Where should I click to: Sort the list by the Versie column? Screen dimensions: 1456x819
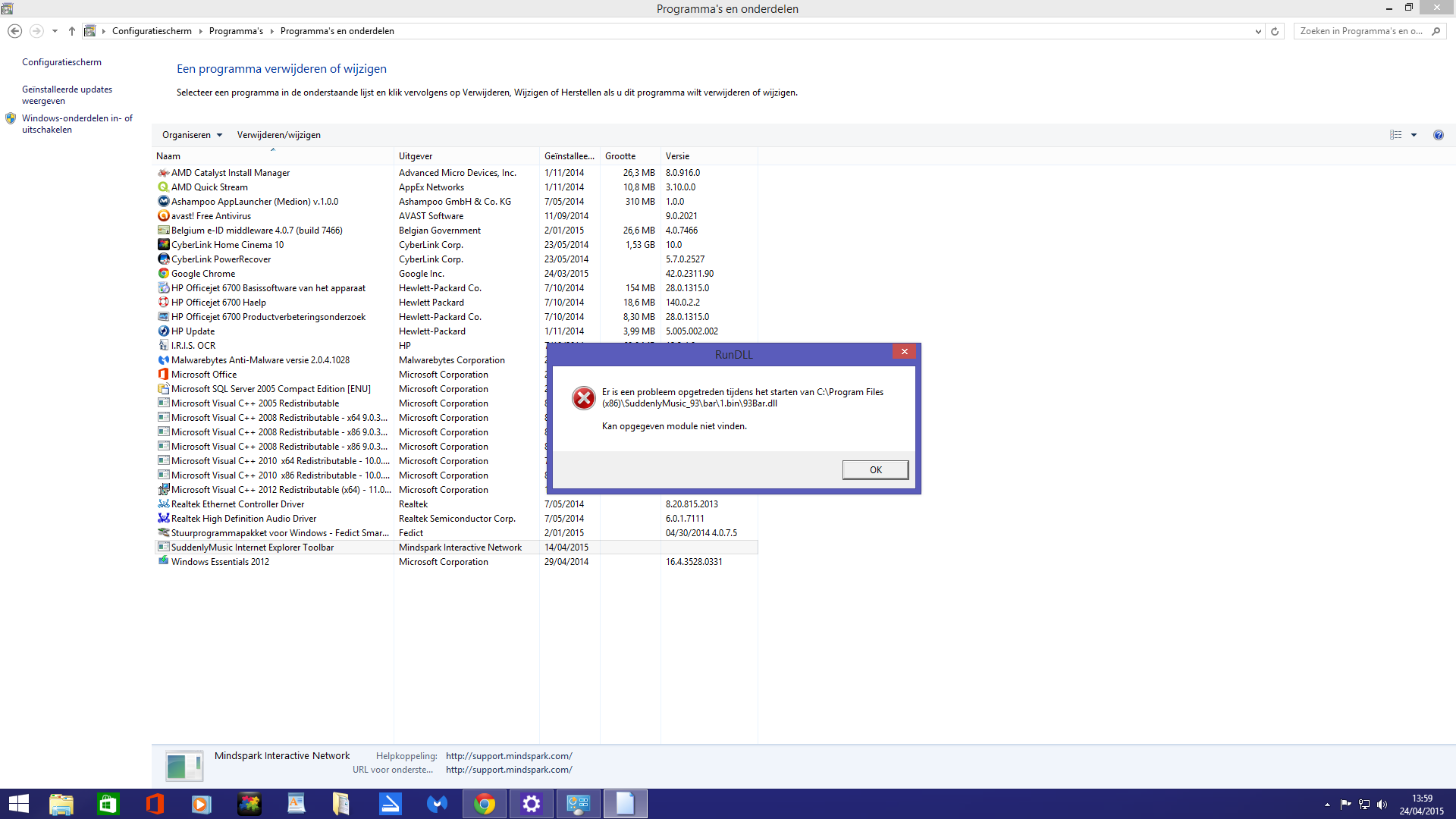pyautogui.click(x=709, y=156)
